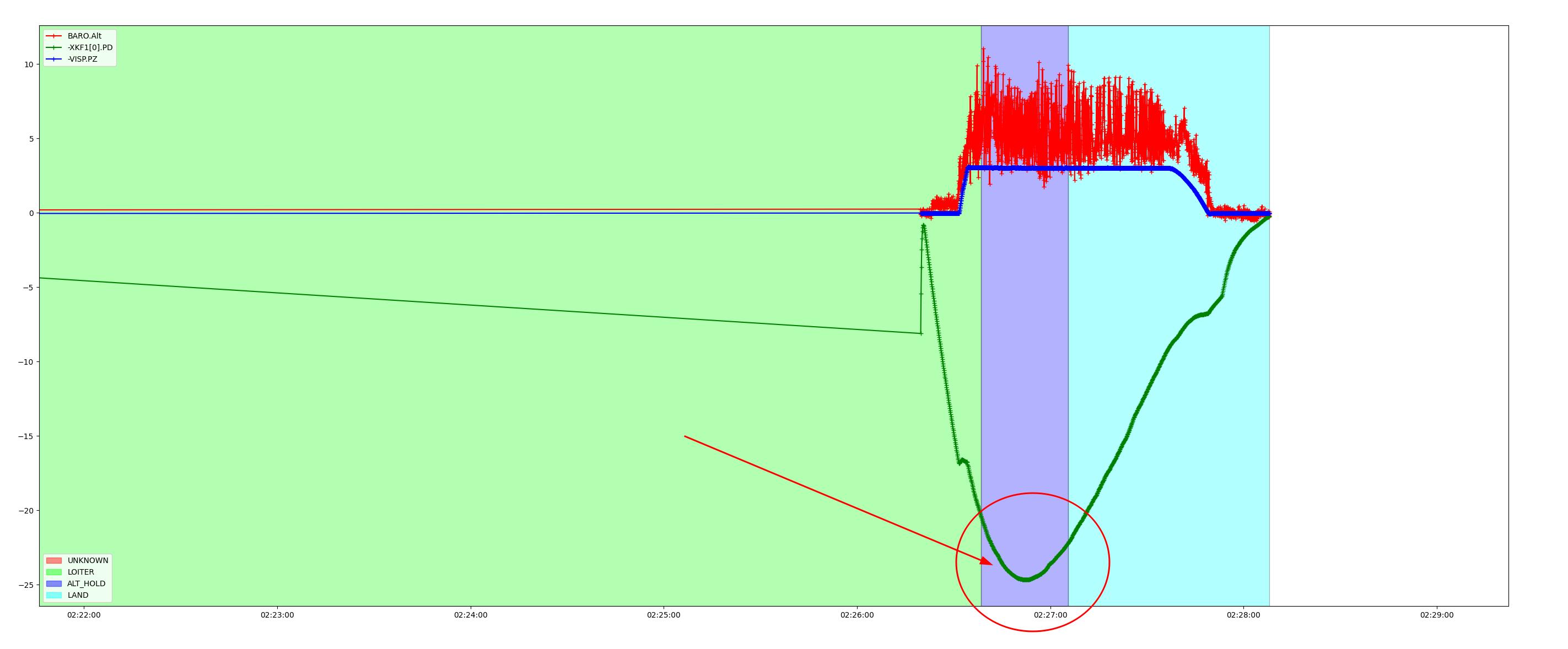Click the LOITER green color swatch
Image resolution: width=1568 pixels, height=649 pixels.
coord(54,572)
